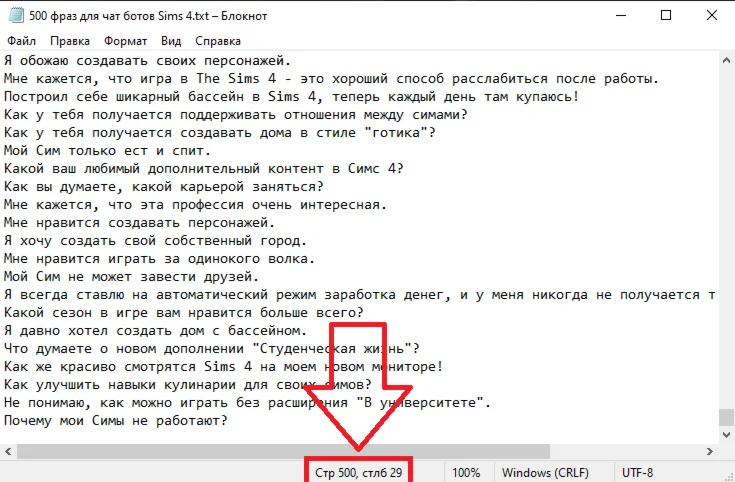735x482 pixels.
Task: Click line about автоматический режим заработка денег
Action: (x=360, y=294)
